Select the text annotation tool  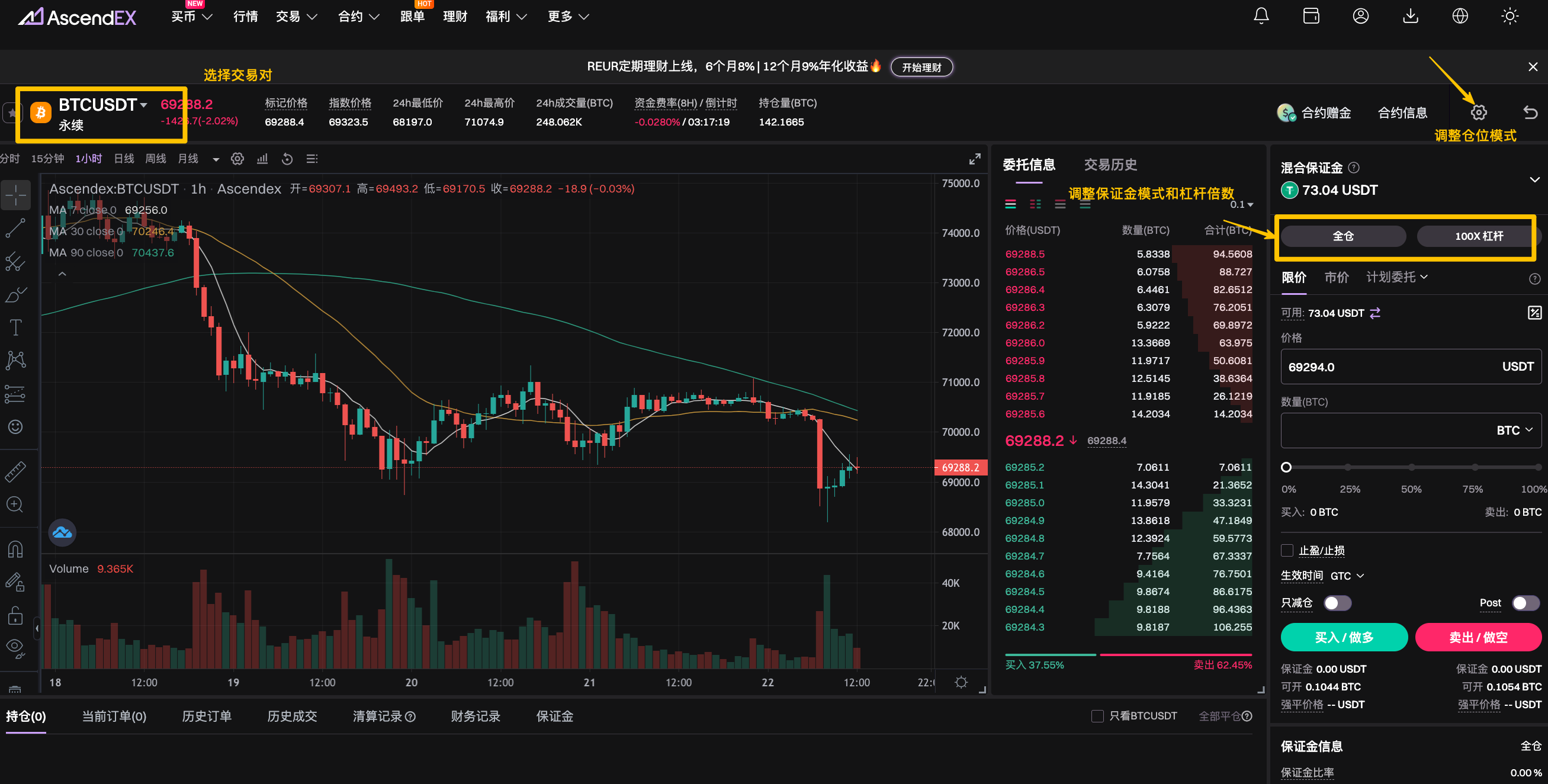click(15, 327)
